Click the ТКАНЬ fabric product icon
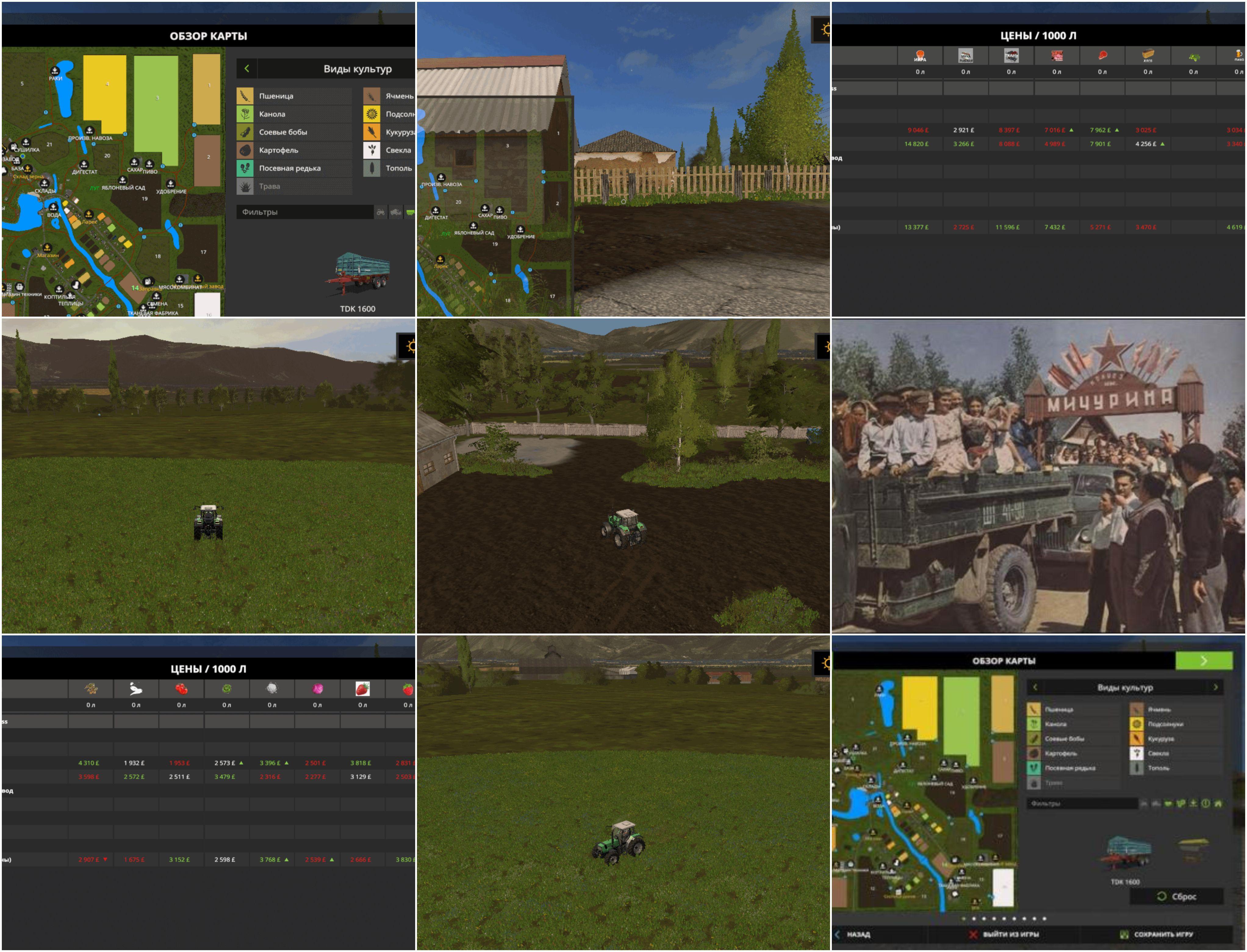The image size is (1247, 952). coord(1011,56)
